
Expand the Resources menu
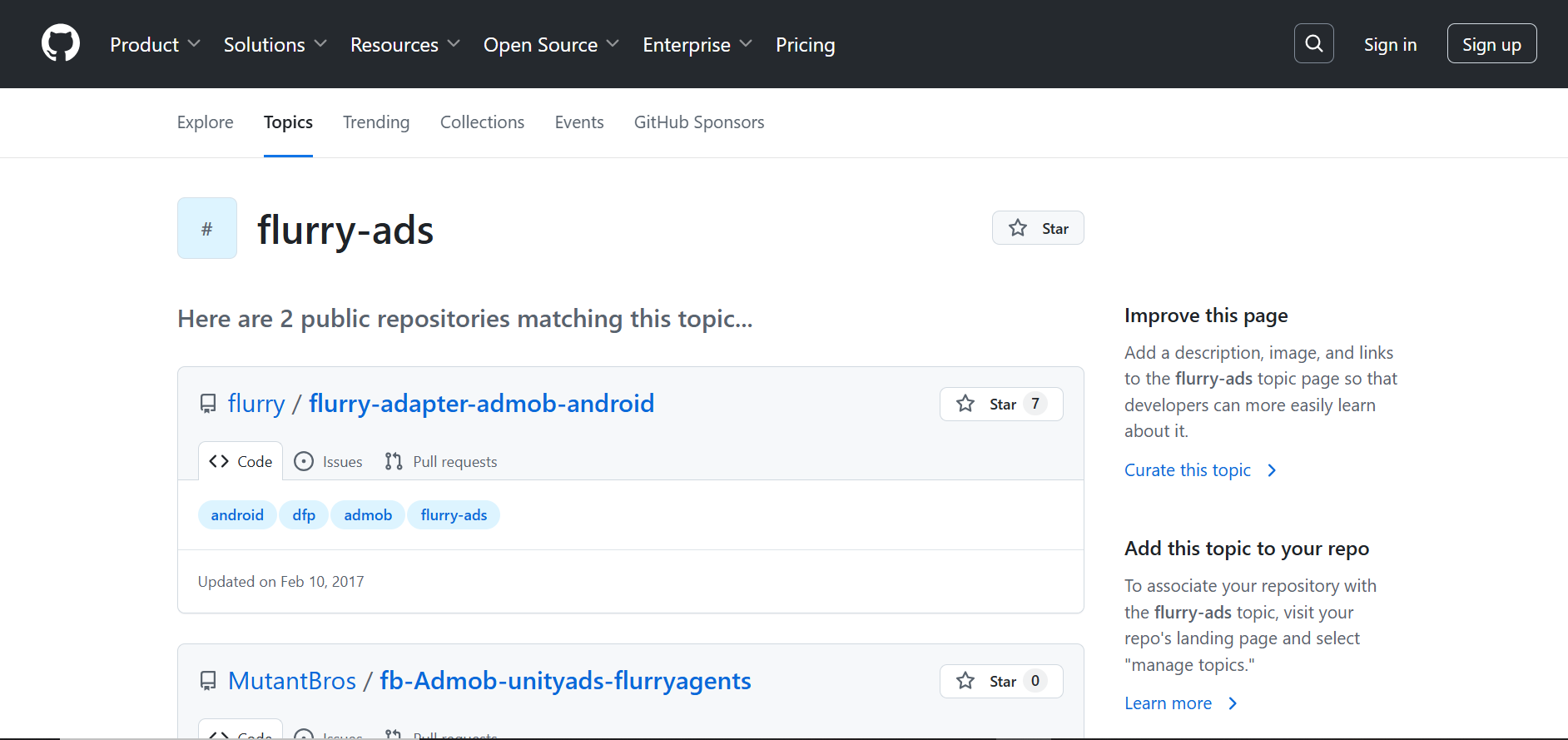(404, 44)
